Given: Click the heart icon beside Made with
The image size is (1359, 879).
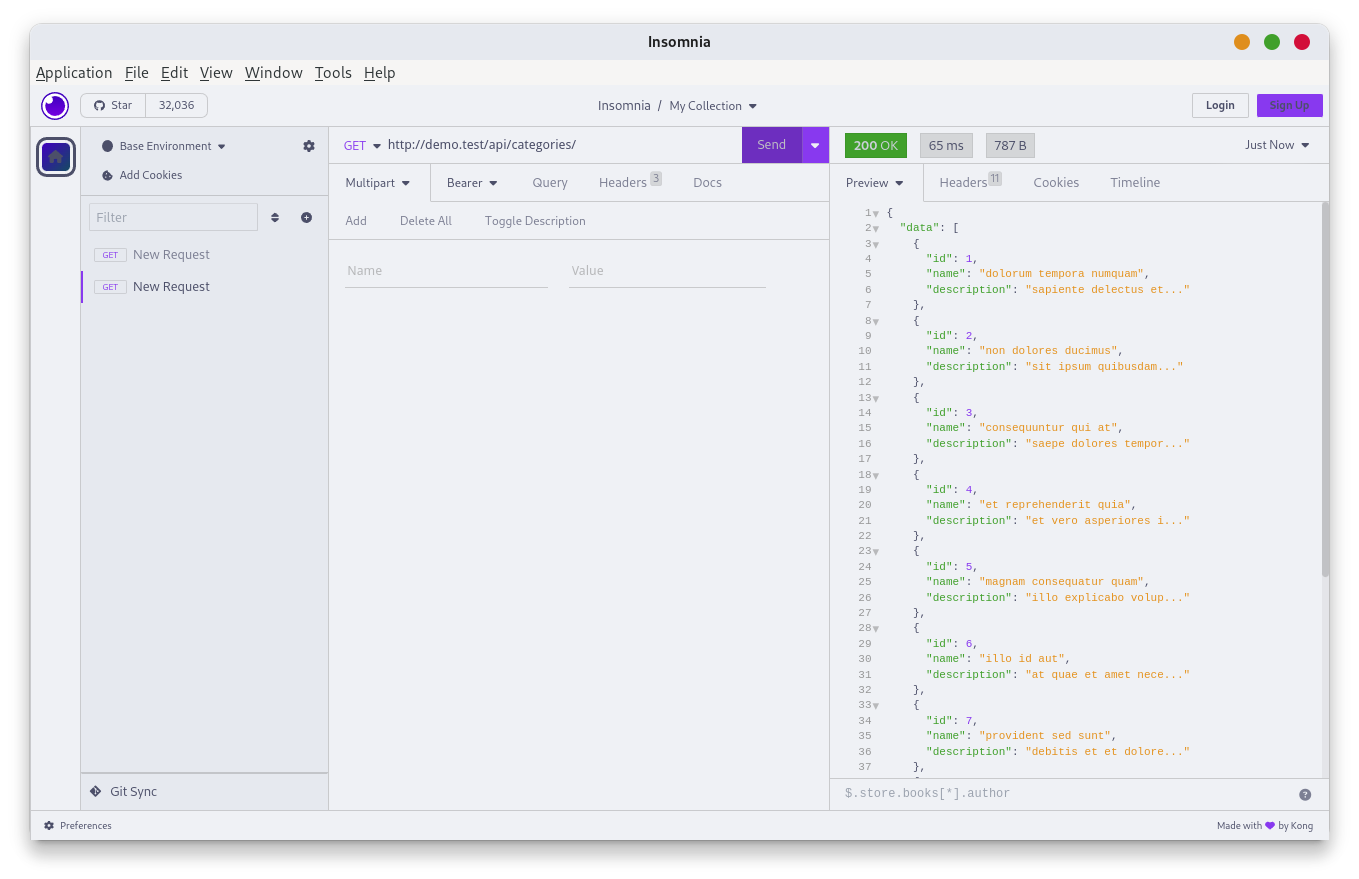Looking at the screenshot, I should pyautogui.click(x=1270, y=825).
